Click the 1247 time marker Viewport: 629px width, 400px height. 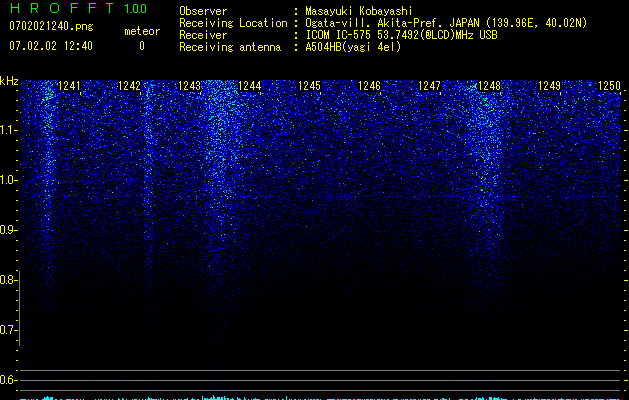429,86
